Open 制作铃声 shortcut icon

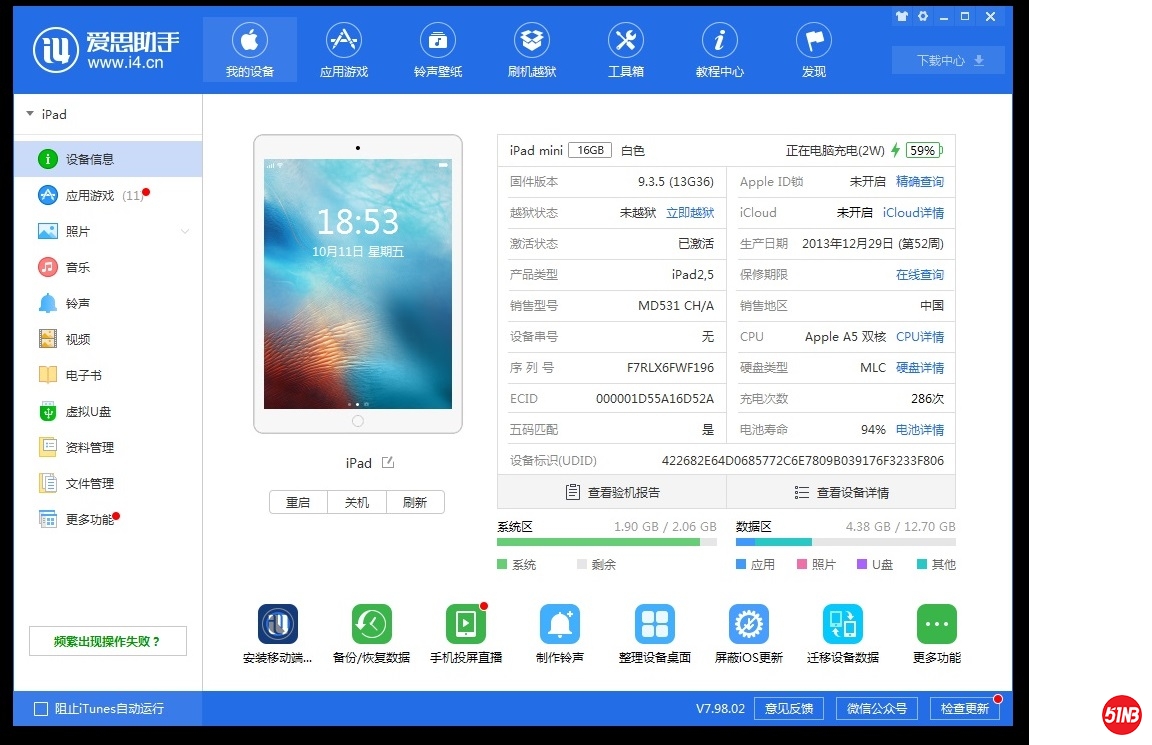click(x=560, y=624)
